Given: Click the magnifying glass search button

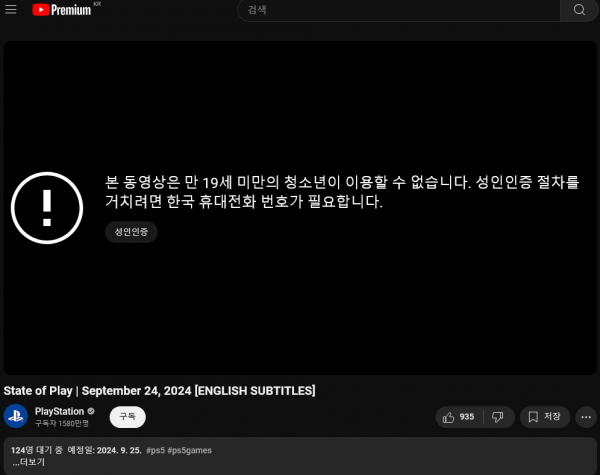Looking at the screenshot, I should point(579,10).
